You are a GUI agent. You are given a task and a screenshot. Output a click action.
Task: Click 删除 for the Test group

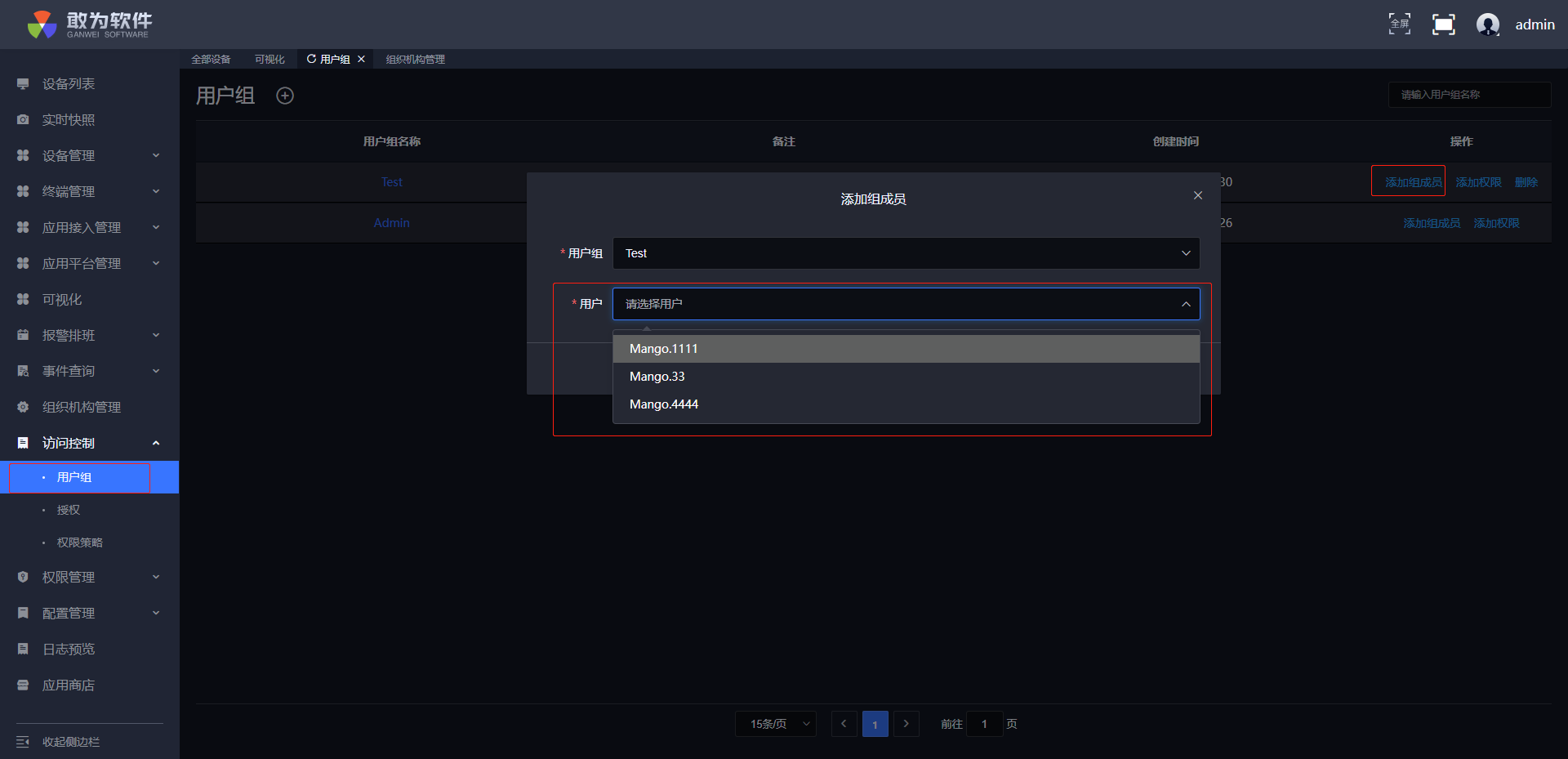(1526, 182)
